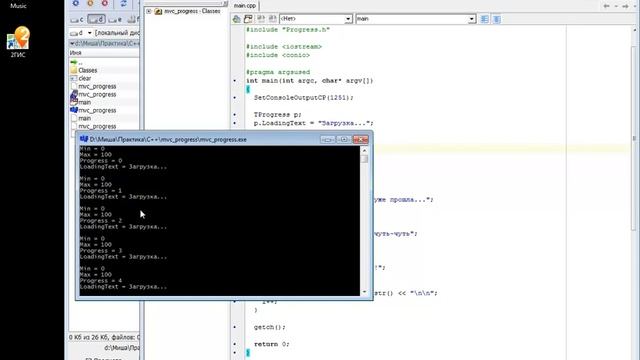Click the #include "Progress.h" code line
This screenshot has width=640, height=360.
[x=288, y=30]
